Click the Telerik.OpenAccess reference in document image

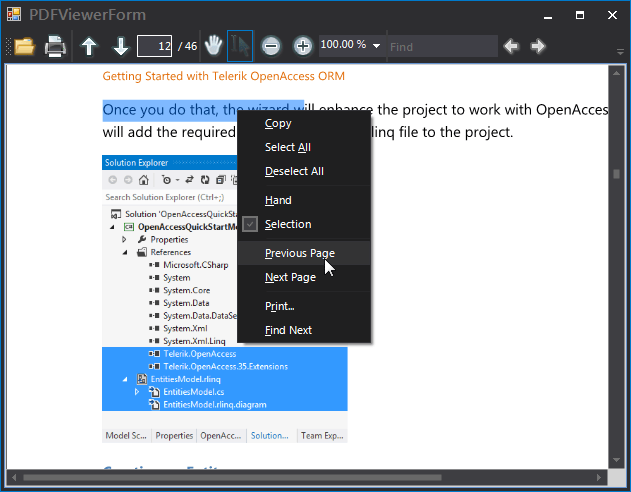(200, 354)
